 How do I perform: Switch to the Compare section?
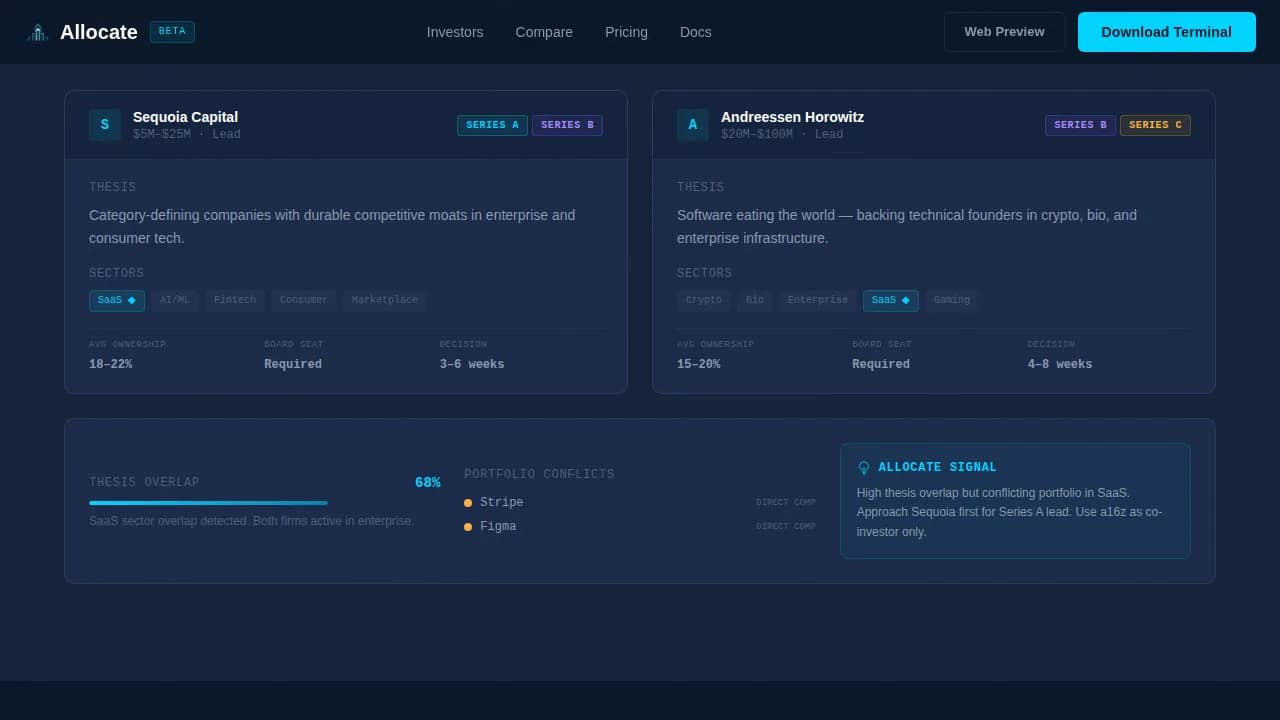544,32
